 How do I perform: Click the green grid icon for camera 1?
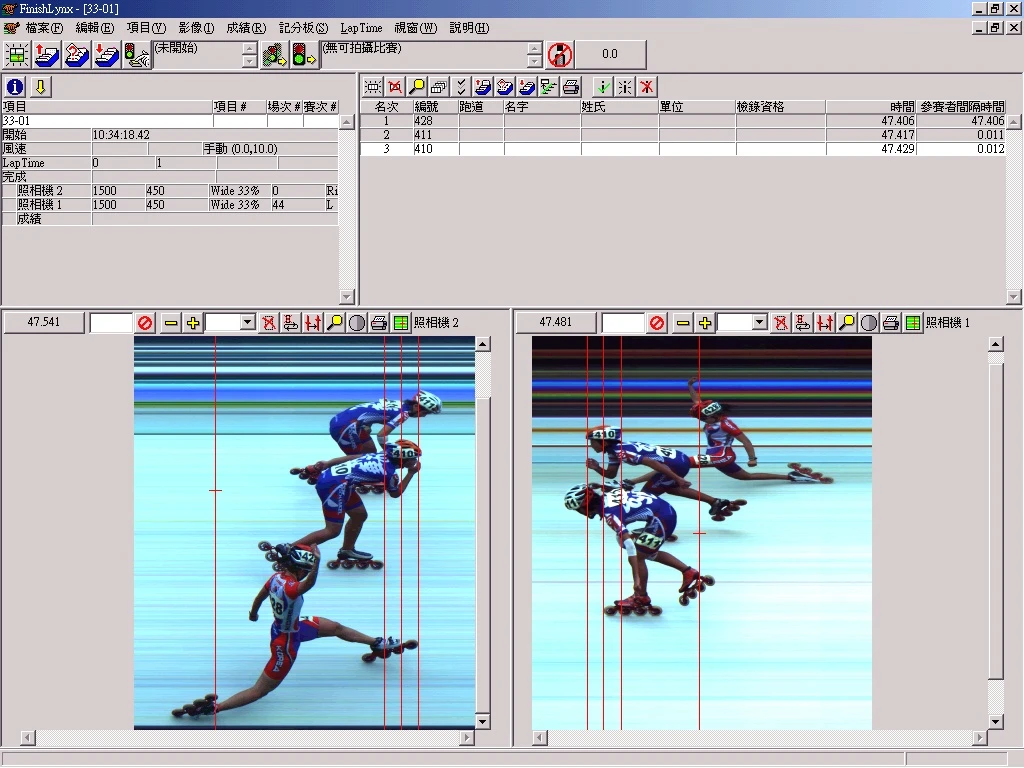point(912,323)
